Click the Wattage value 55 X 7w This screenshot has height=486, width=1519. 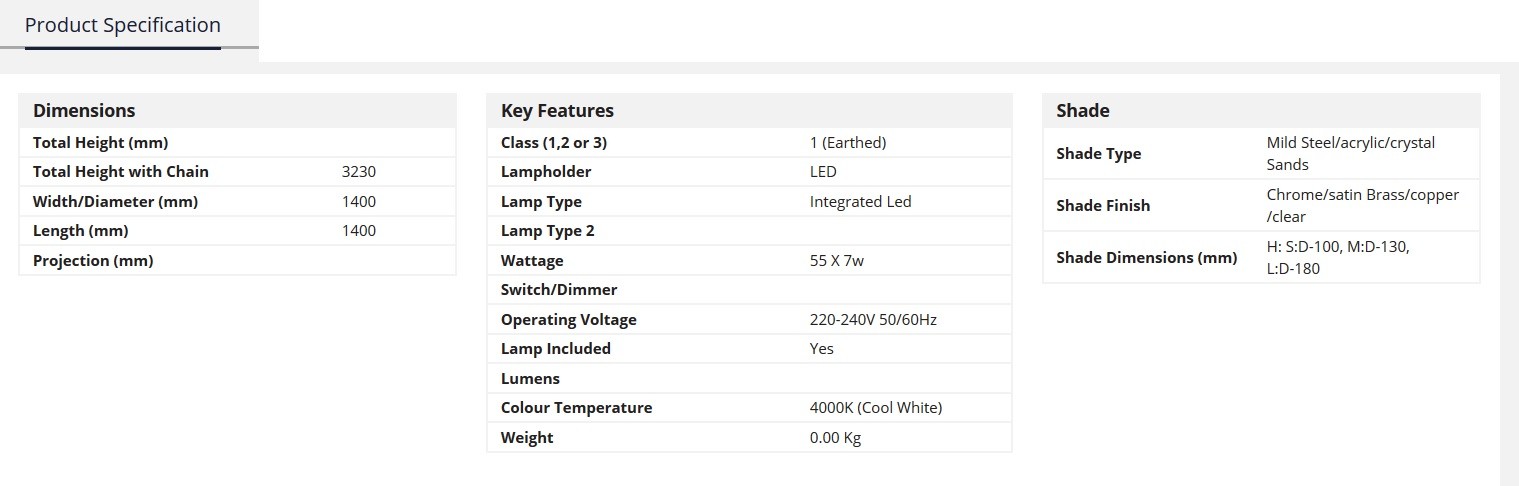point(837,261)
